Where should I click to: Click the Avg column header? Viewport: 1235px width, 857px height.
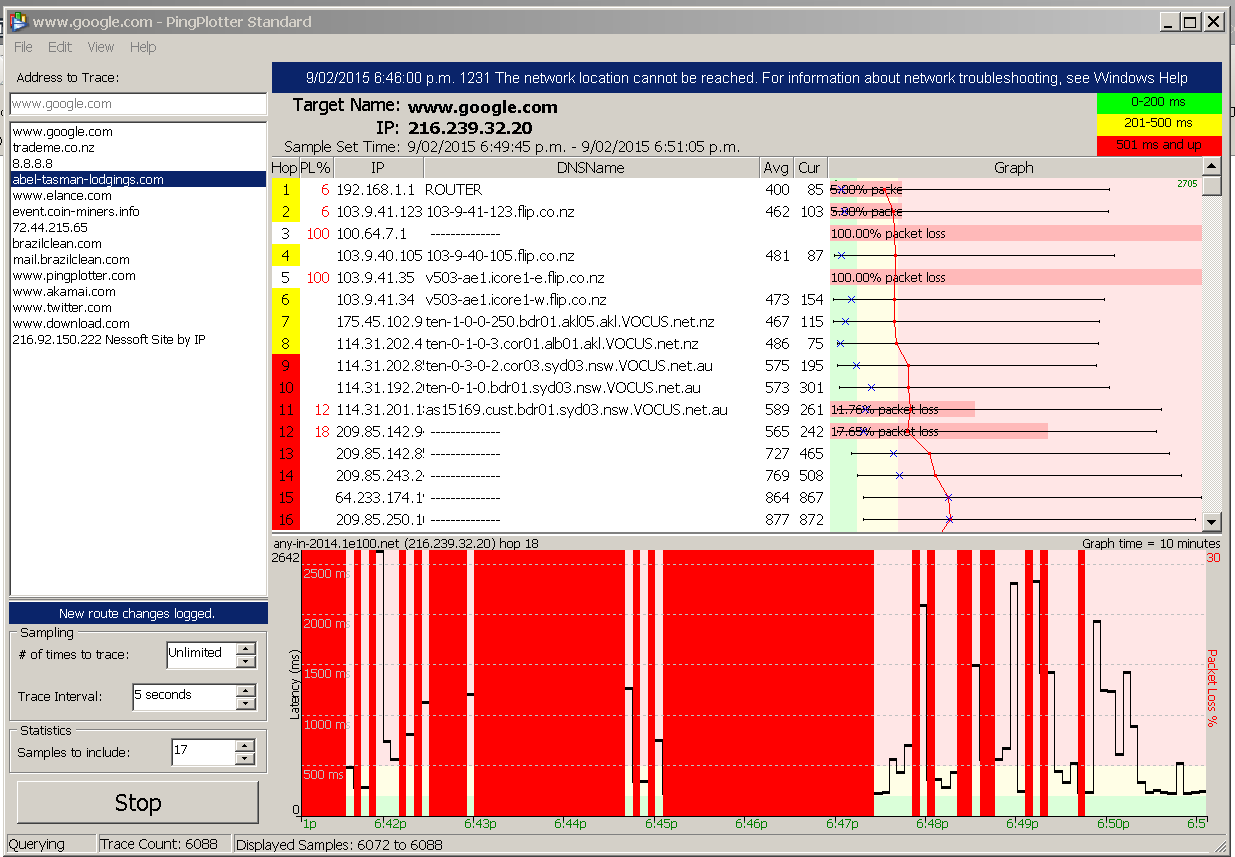[775, 168]
